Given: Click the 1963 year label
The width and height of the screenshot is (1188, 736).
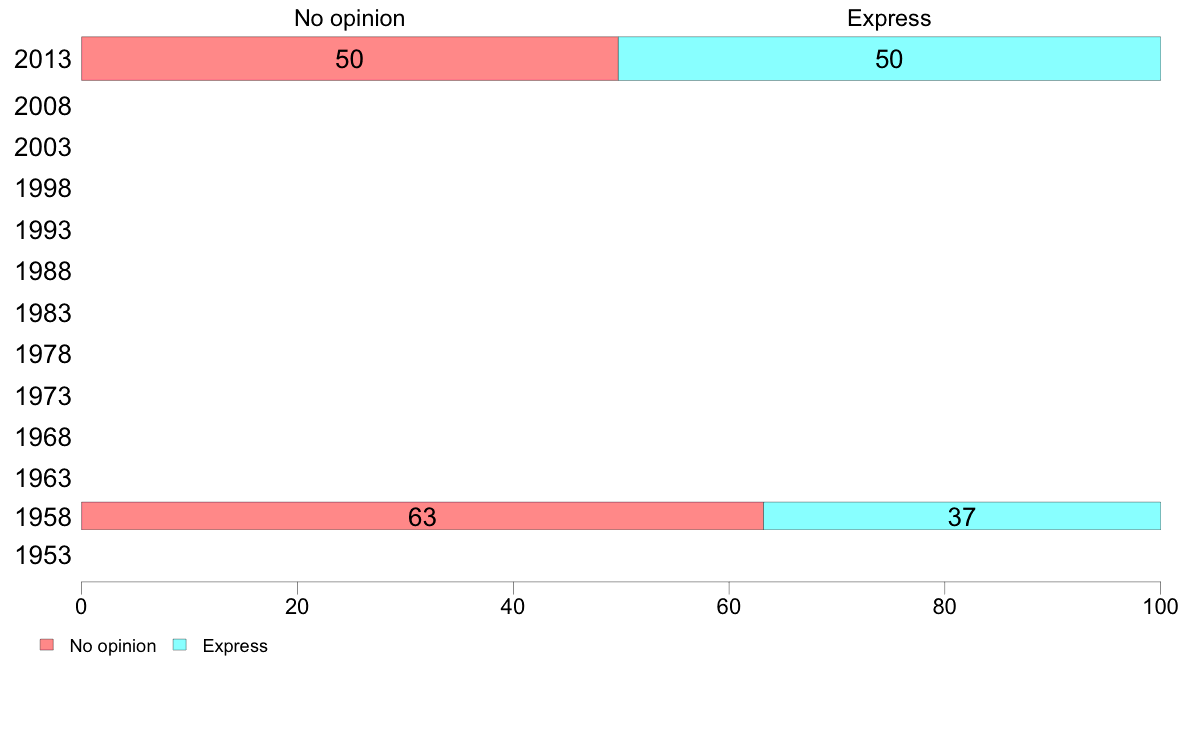Looking at the screenshot, I should [x=42, y=478].
